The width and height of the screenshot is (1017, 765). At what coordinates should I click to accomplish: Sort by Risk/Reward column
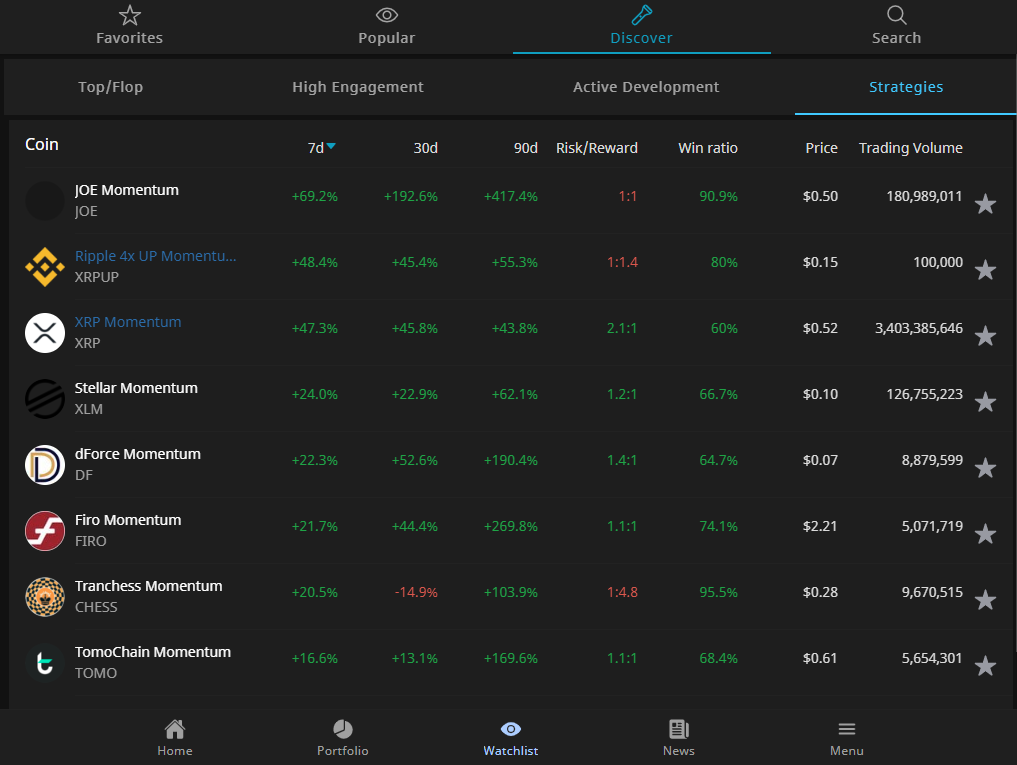[x=597, y=148]
